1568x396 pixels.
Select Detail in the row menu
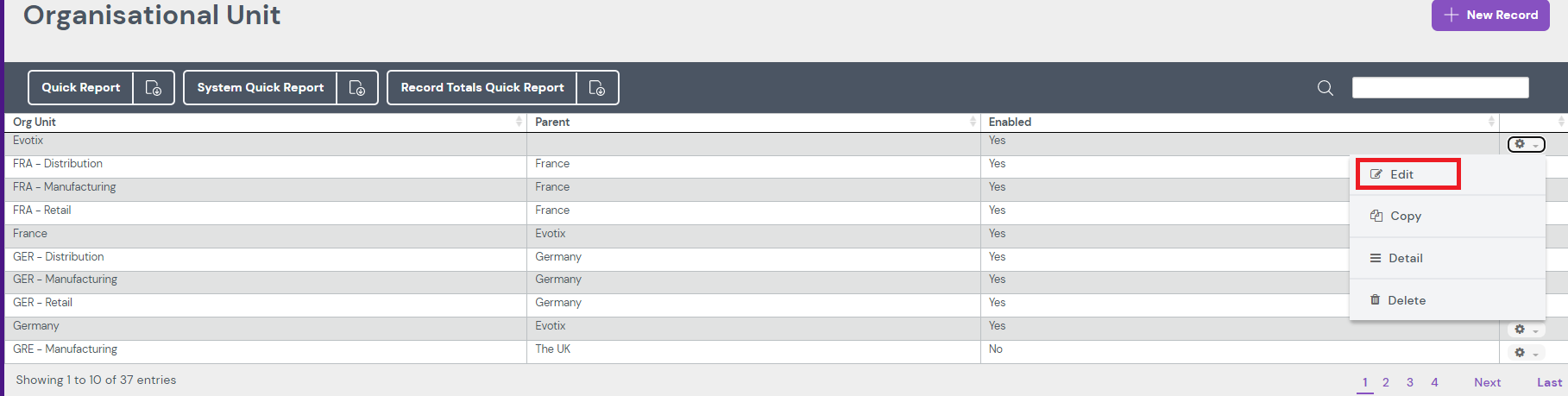click(1405, 258)
